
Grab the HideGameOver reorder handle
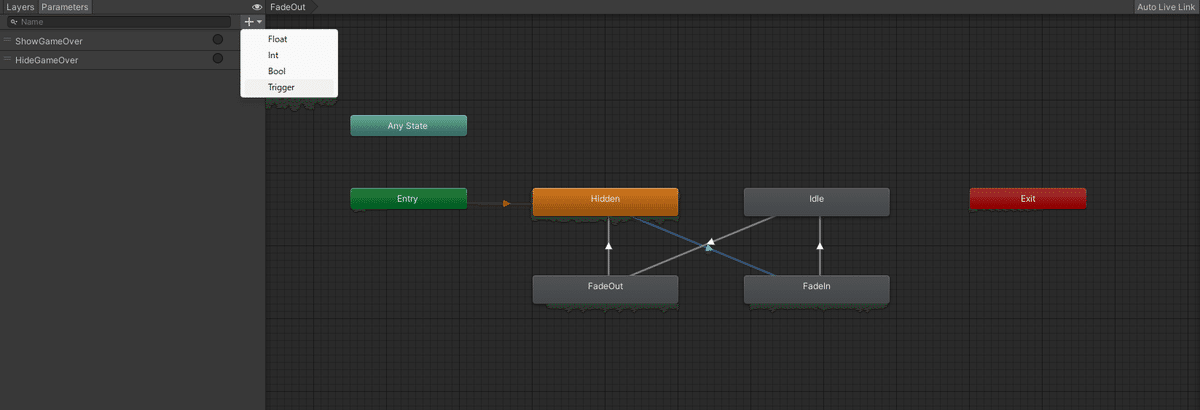coord(7,59)
